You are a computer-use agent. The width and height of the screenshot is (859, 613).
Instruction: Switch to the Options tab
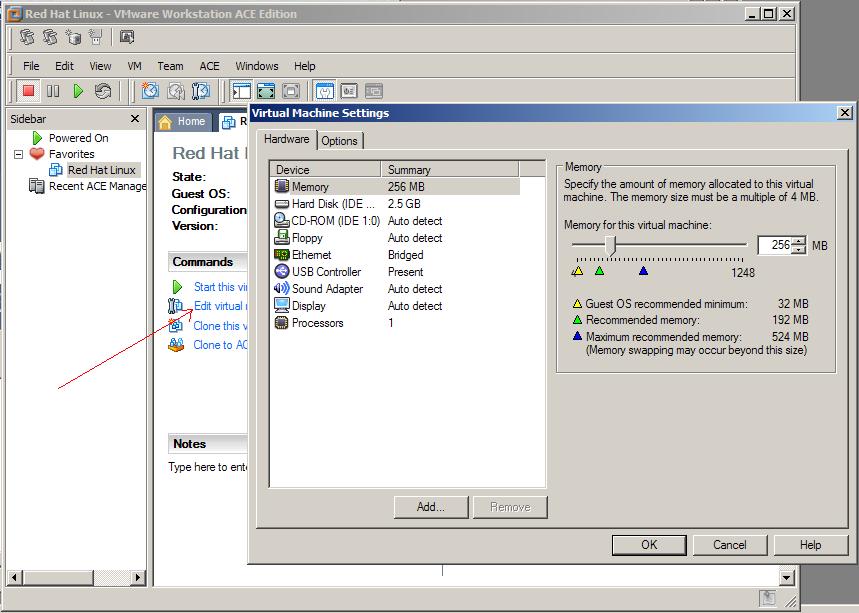pyautogui.click(x=339, y=141)
